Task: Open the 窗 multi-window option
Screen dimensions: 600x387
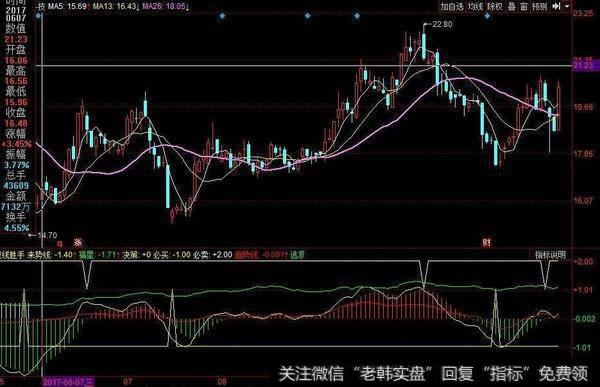Action: point(523,7)
